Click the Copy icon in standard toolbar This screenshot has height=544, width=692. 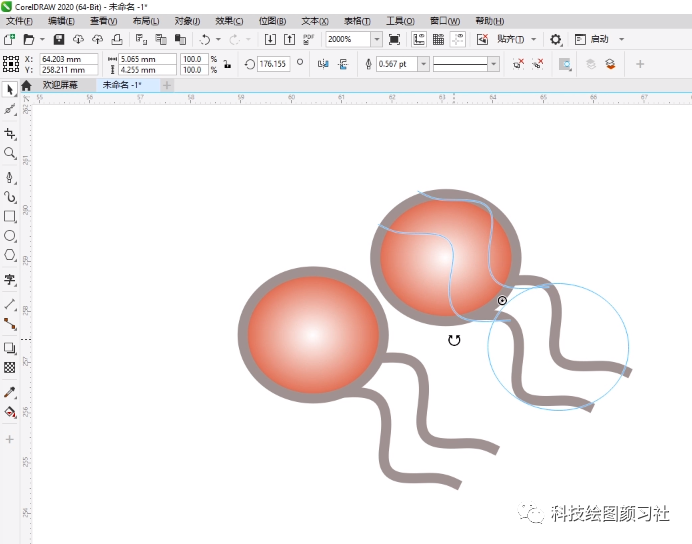(x=161, y=39)
